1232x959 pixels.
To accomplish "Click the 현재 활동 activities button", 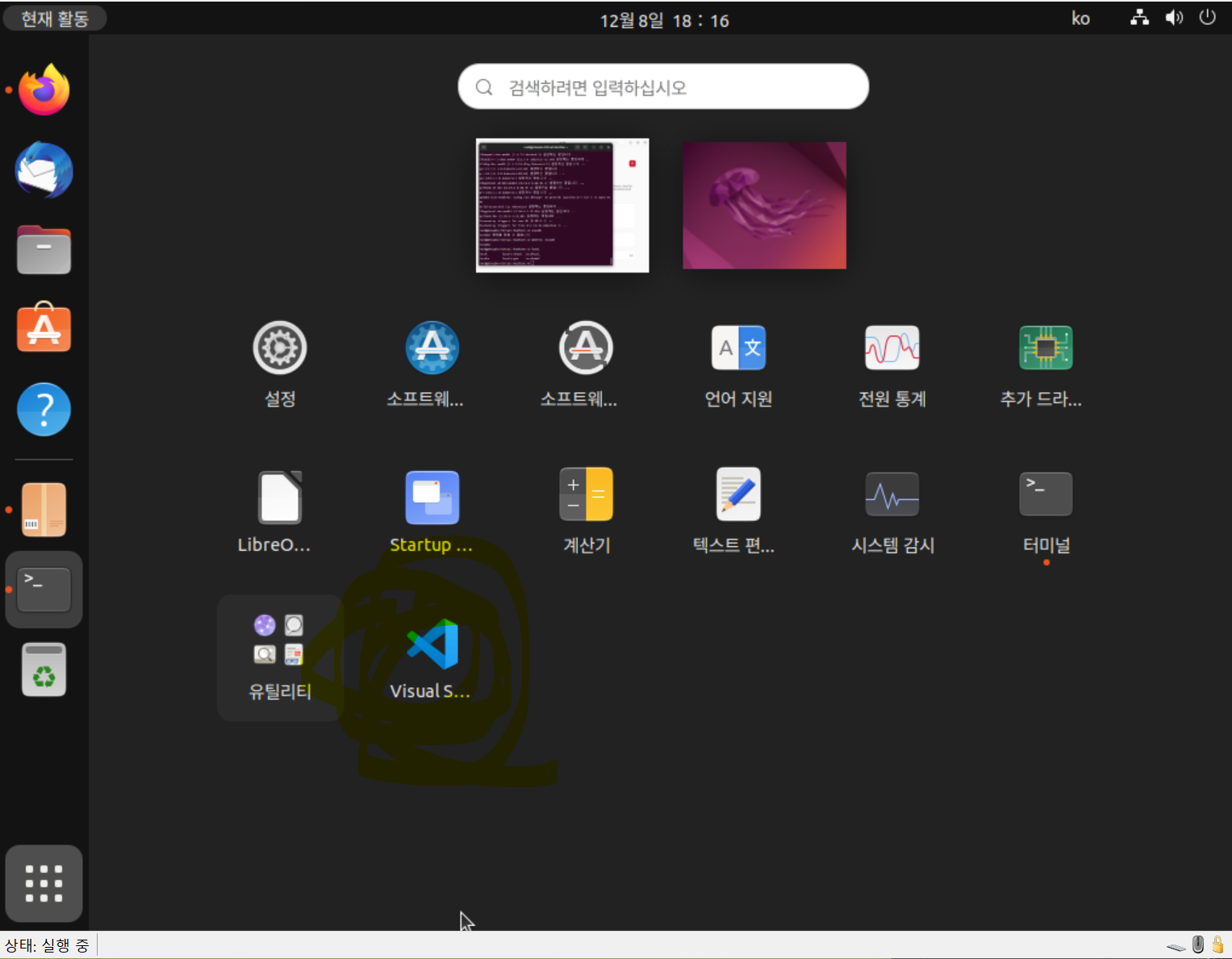I will [x=55, y=19].
